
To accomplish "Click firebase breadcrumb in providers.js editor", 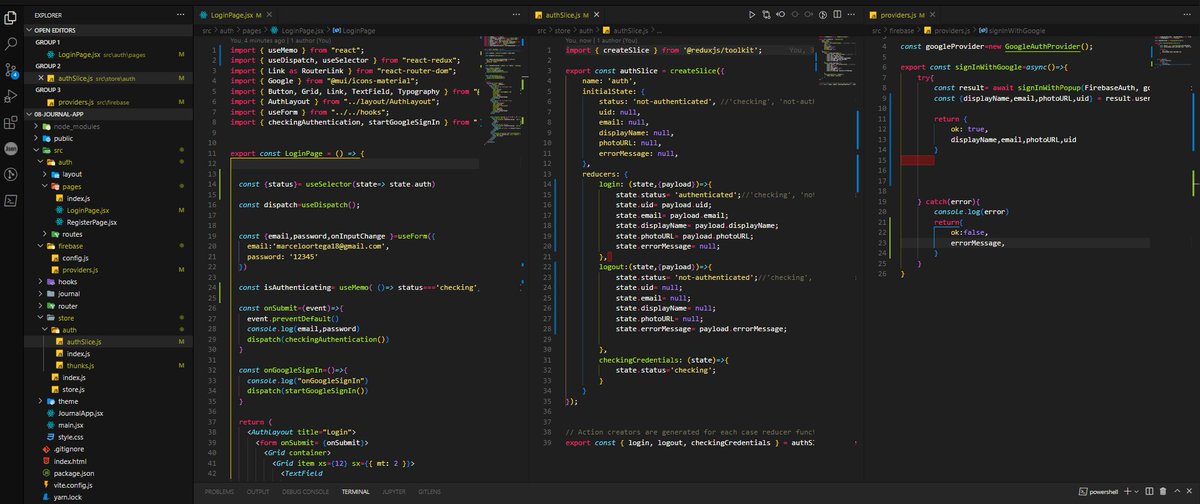I will pyautogui.click(x=902, y=31).
